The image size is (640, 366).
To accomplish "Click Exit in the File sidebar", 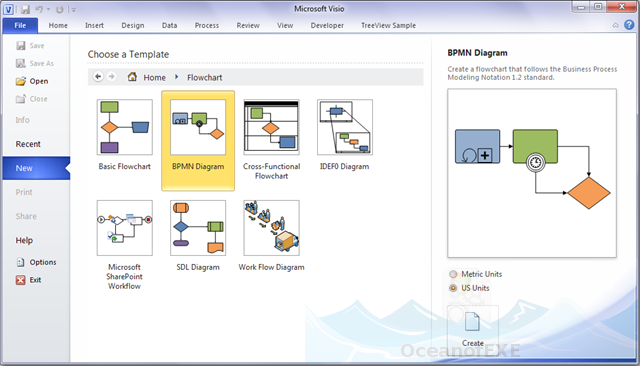I will tap(28, 280).
